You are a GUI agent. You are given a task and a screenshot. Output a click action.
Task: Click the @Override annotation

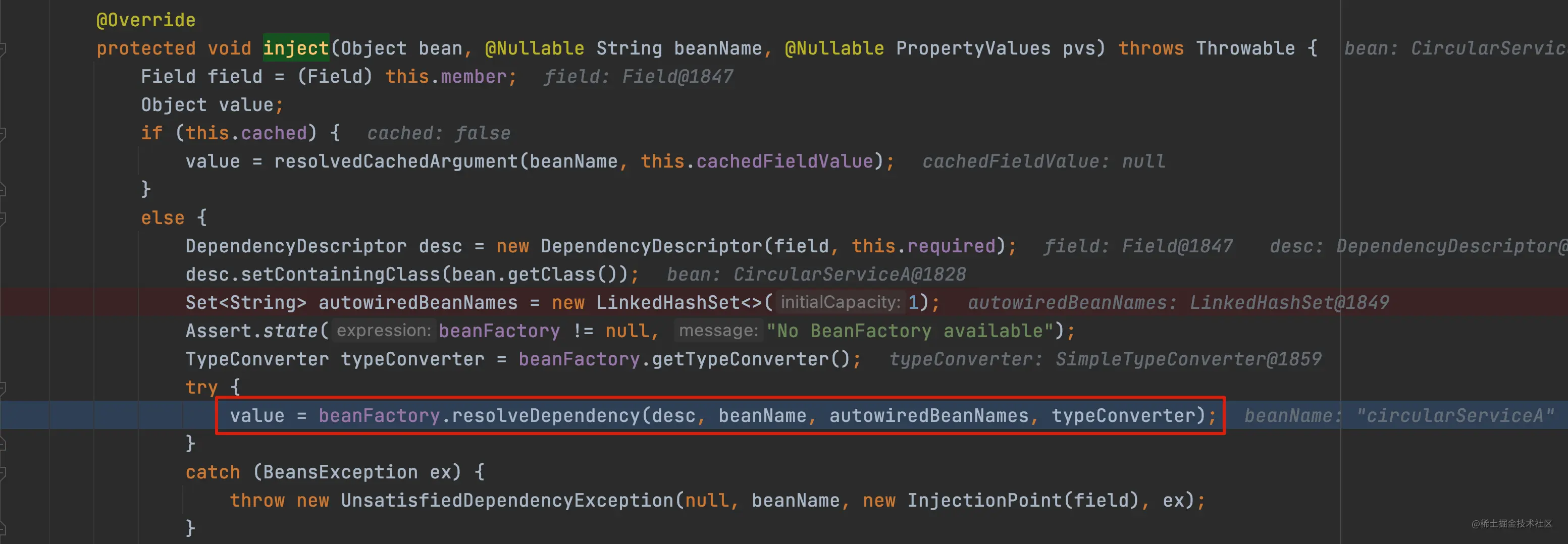pos(146,20)
